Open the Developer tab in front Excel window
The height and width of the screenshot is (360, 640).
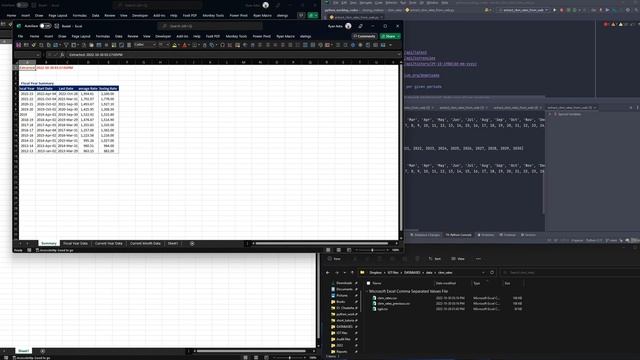click(163, 36)
